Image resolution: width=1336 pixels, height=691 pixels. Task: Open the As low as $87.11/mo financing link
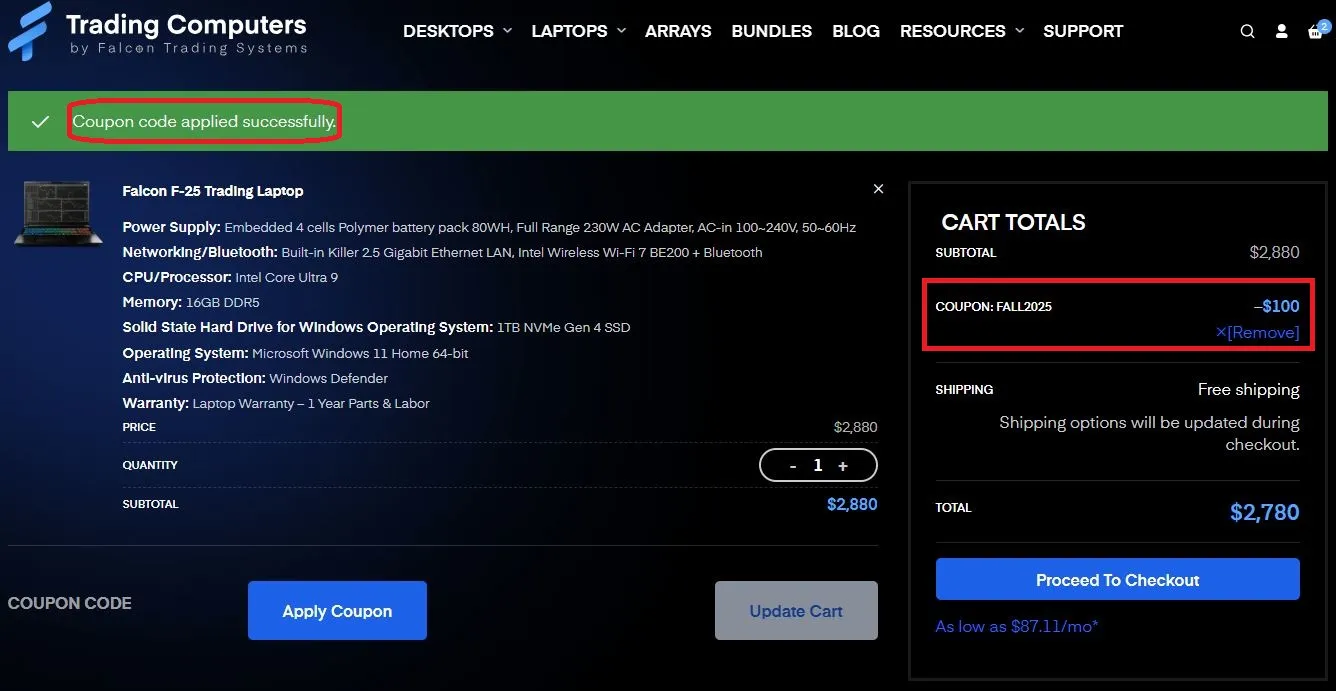[1017, 626]
